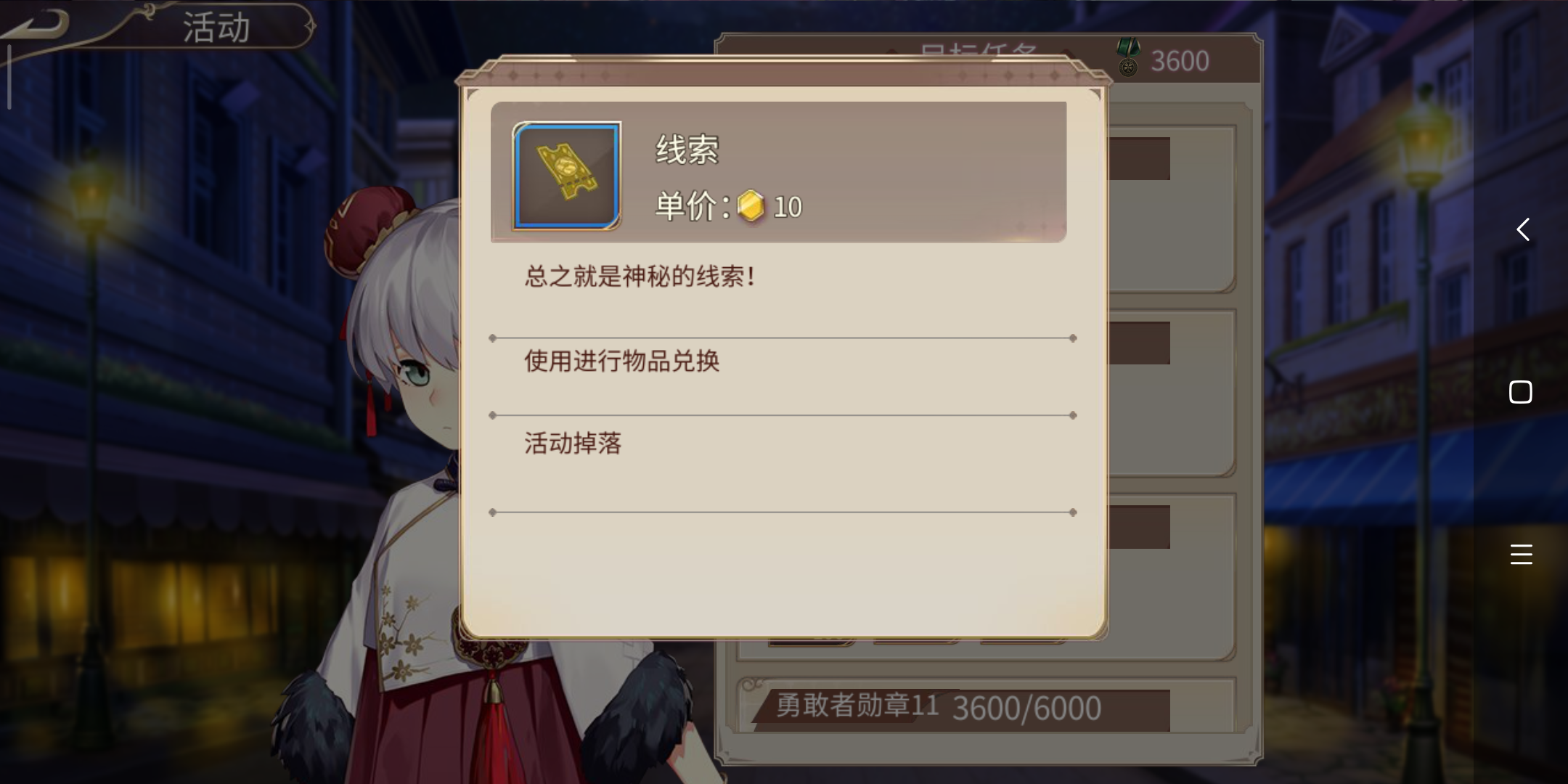Click the unit price value 10
The width and height of the screenshot is (1568, 784).
click(x=788, y=207)
